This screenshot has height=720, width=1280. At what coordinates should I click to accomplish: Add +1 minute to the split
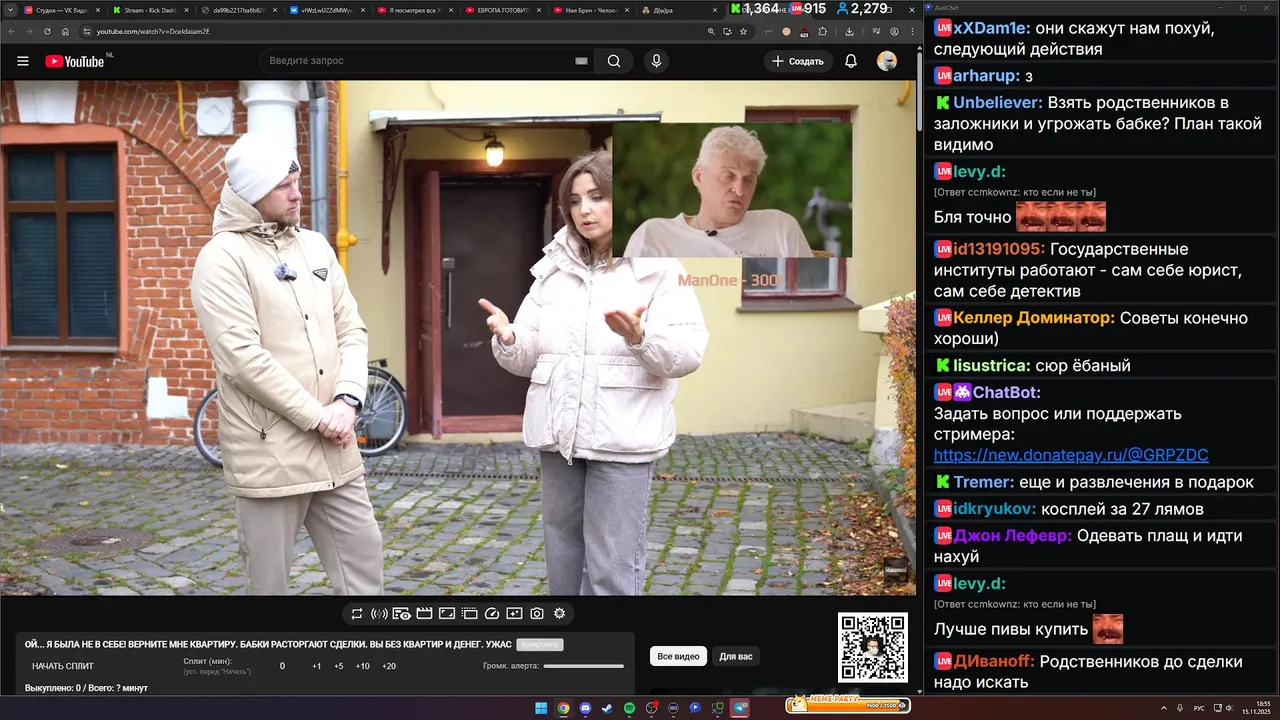tap(316, 666)
